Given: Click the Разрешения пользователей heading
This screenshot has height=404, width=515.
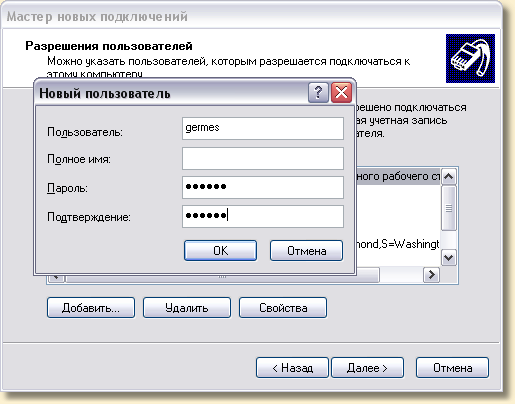Looking at the screenshot, I should tap(109, 46).
